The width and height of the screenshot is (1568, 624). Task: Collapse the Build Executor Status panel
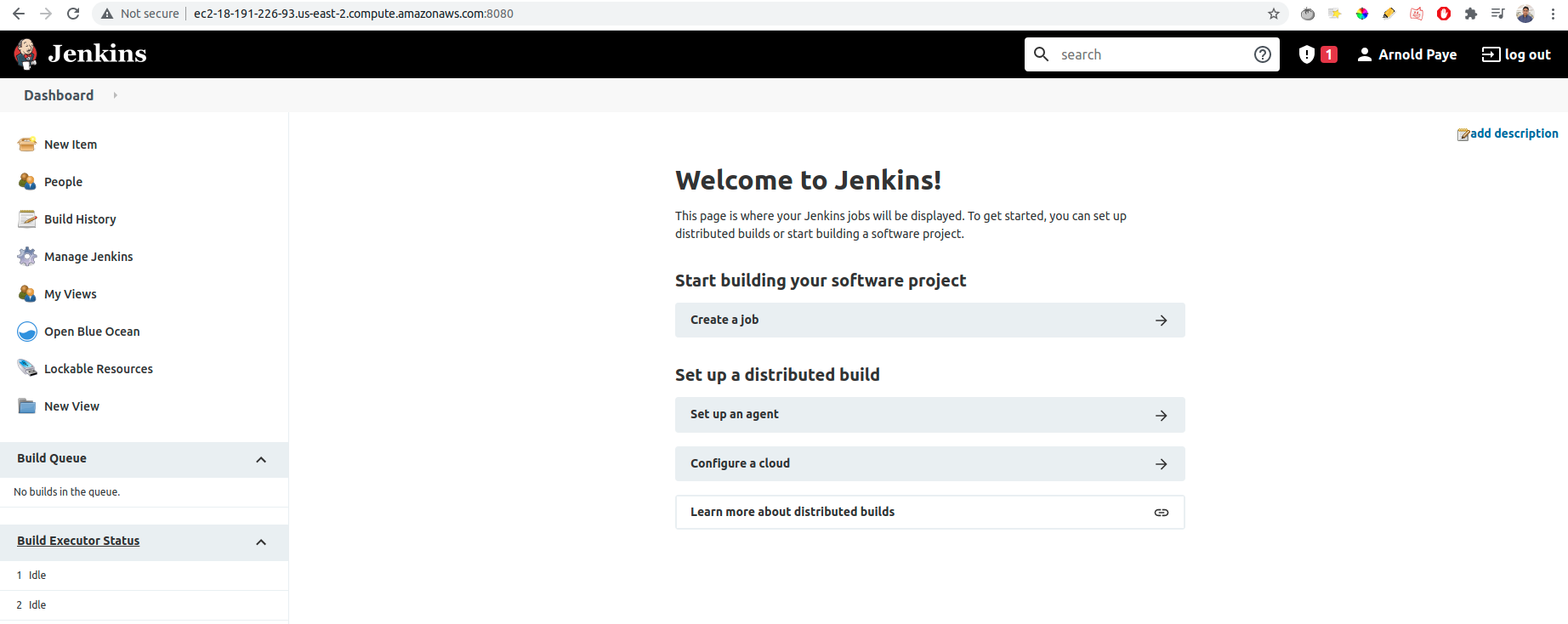(x=261, y=542)
